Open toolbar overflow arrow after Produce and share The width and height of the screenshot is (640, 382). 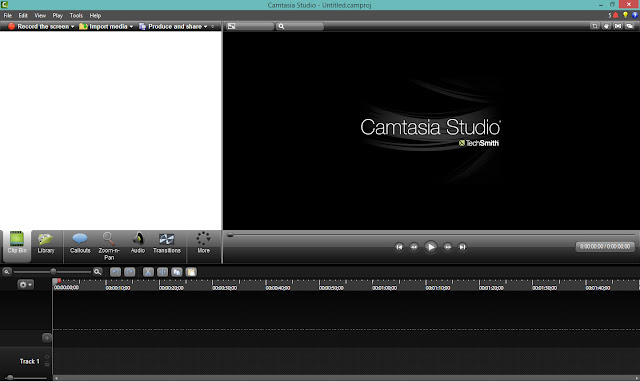click(x=213, y=27)
